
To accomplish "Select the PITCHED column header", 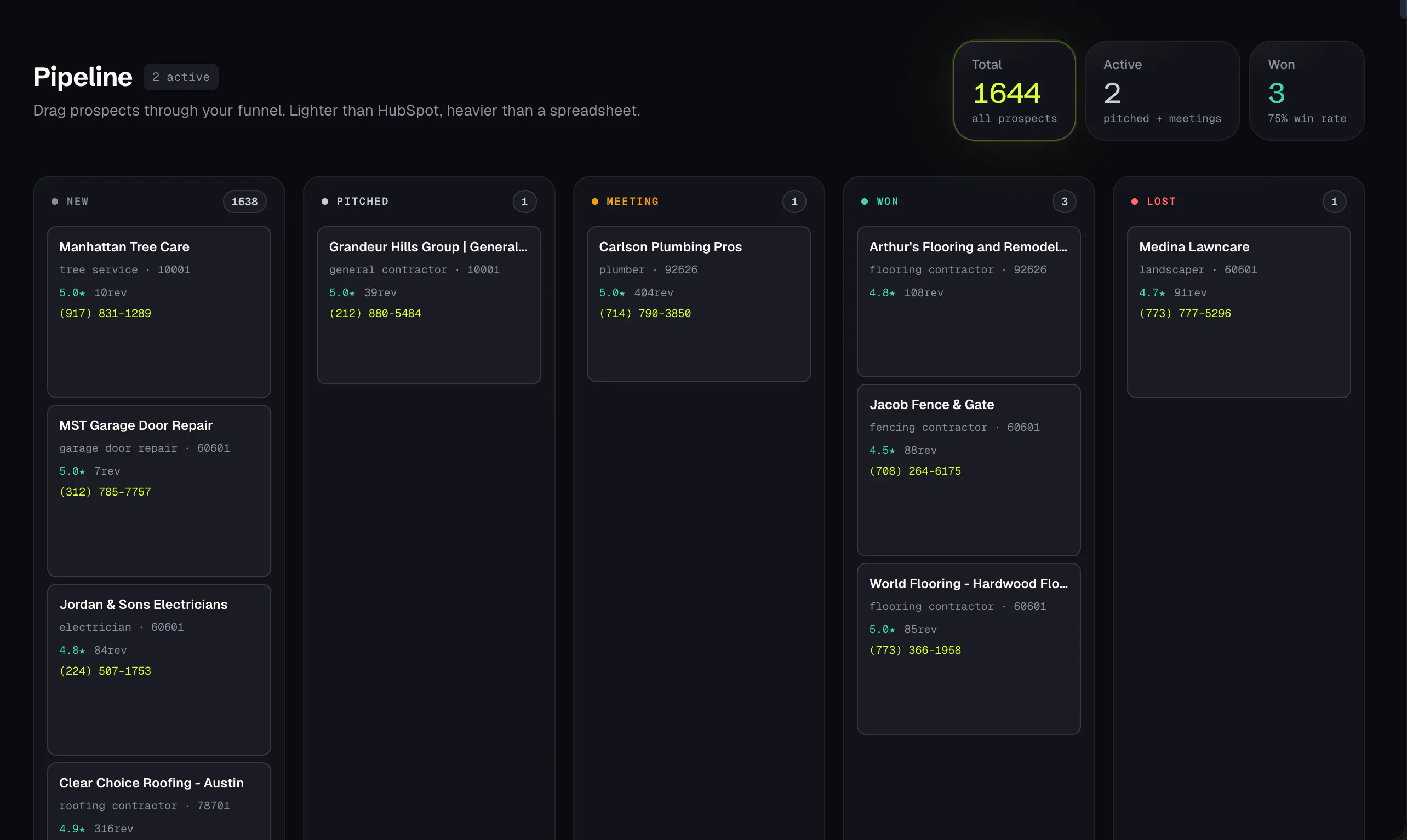I will click(x=362, y=202).
